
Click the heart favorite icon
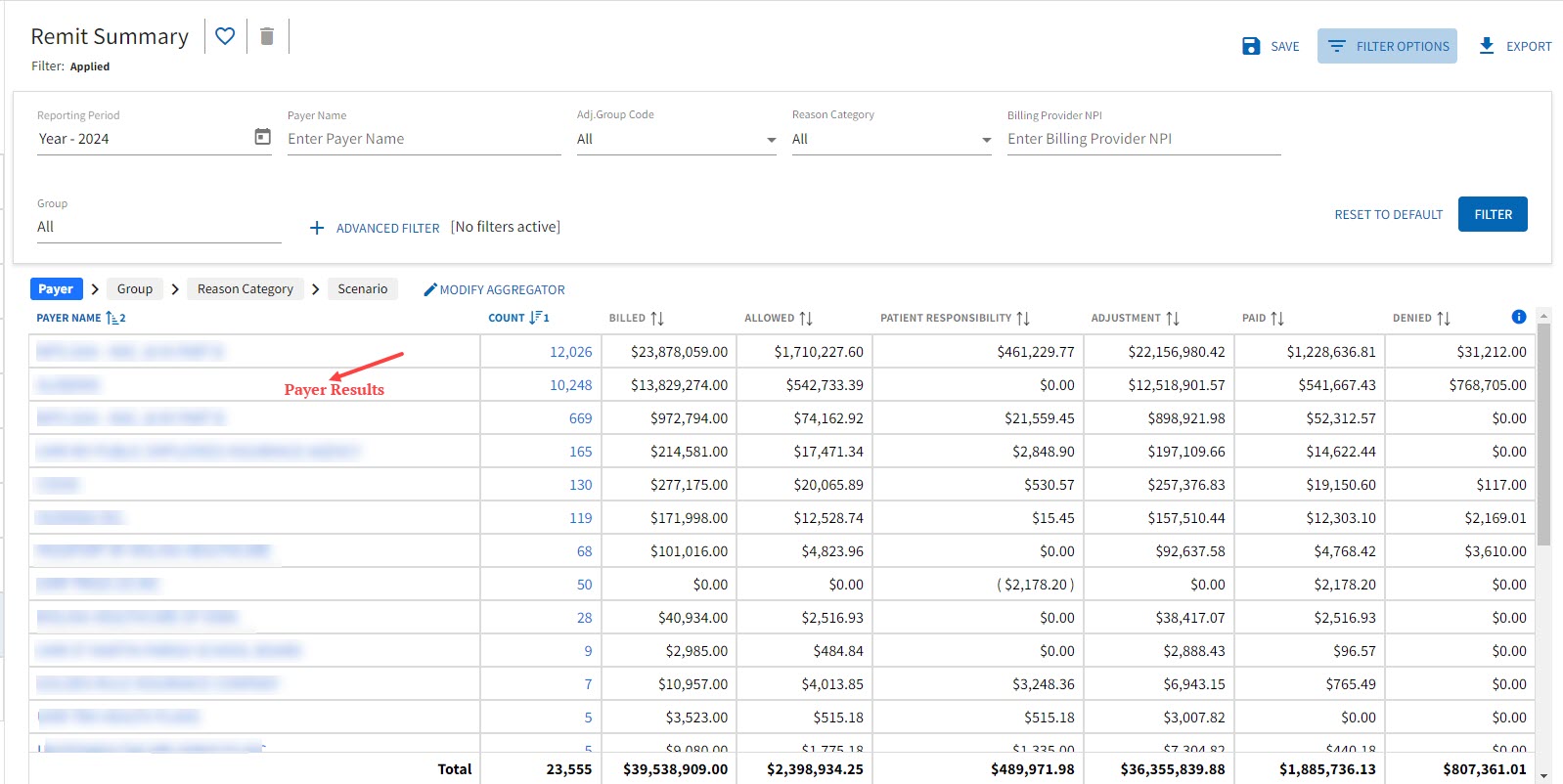tap(225, 36)
